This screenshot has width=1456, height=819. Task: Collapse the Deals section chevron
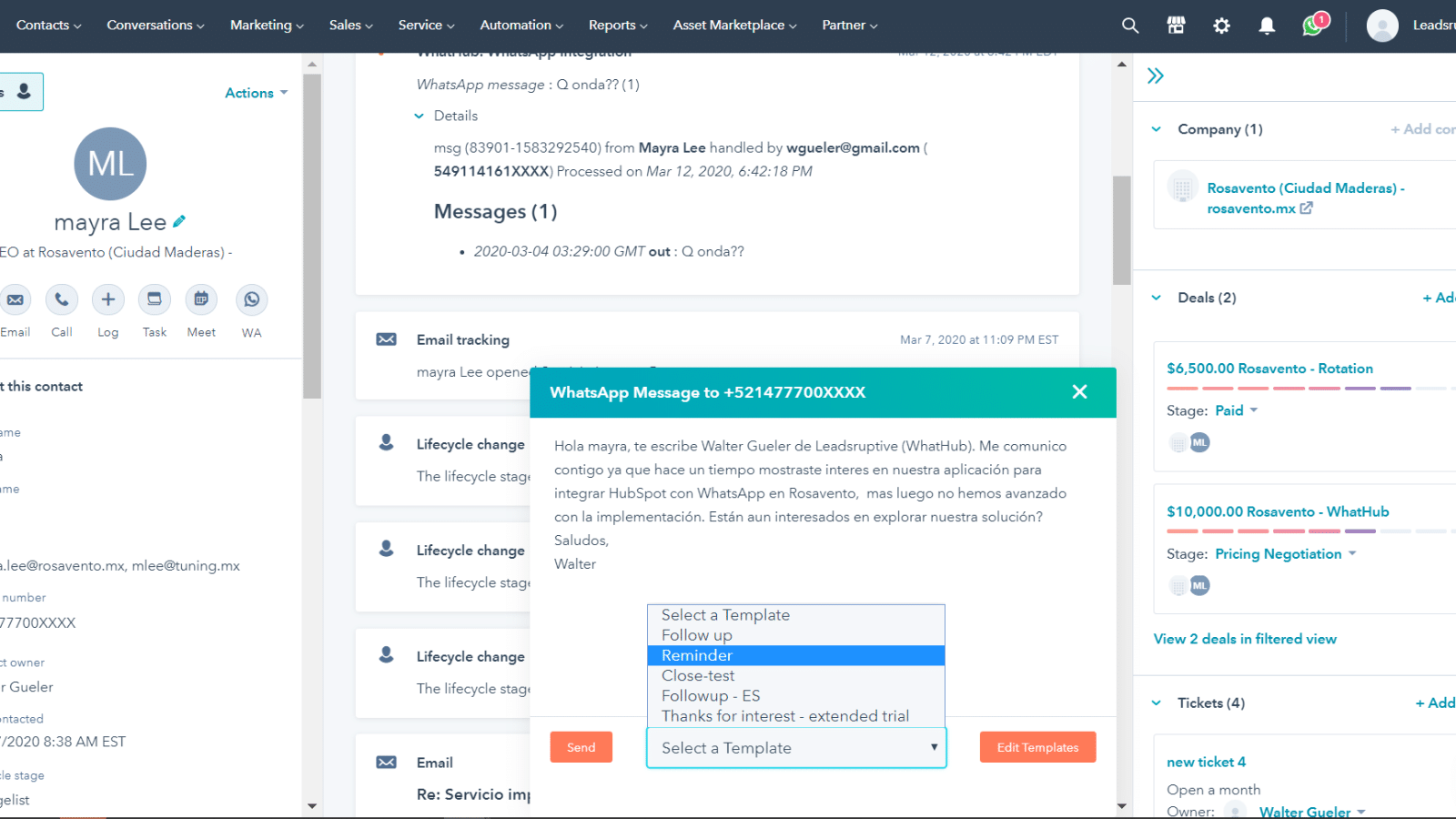tap(1156, 297)
